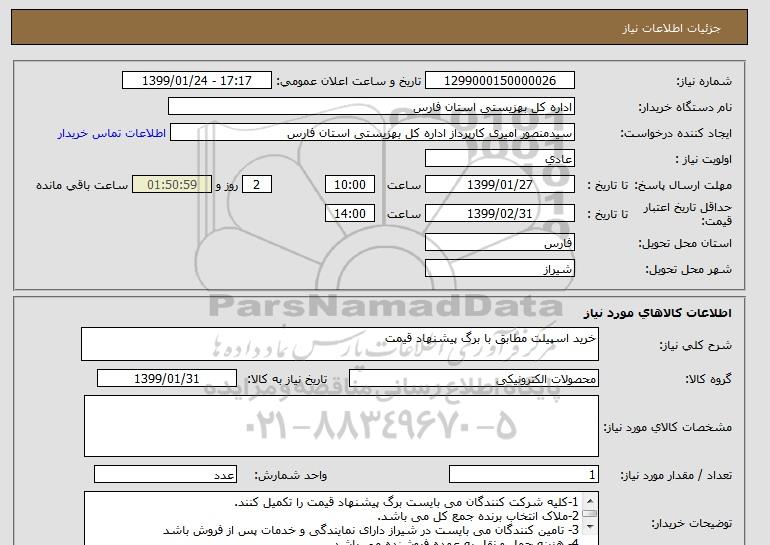This screenshot has height=545, width=770.
Task: Click the label حداقل تاریخ اعتبار قیمت
Action: click(x=688, y=214)
